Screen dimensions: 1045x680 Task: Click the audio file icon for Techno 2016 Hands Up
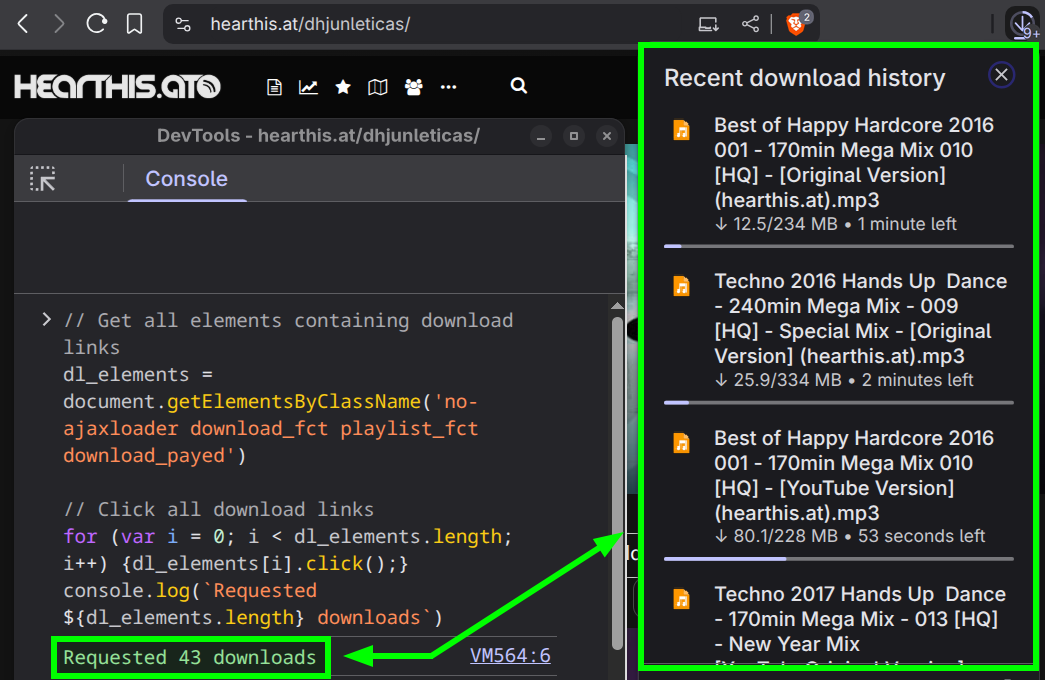(x=681, y=287)
